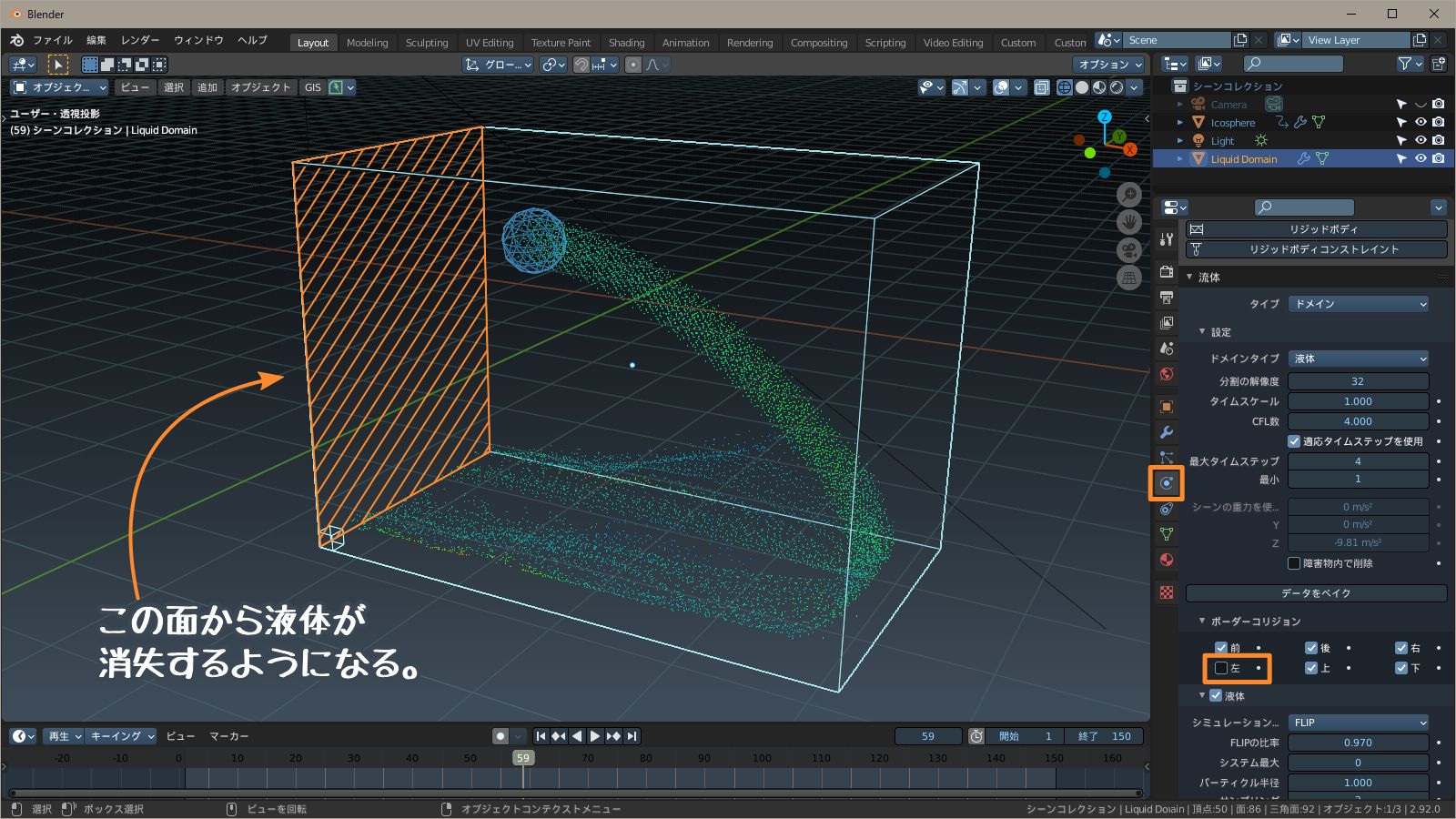Enable the 左 (left) border collision checkbox
The image size is (1456, 819).
coord(1221,668)
